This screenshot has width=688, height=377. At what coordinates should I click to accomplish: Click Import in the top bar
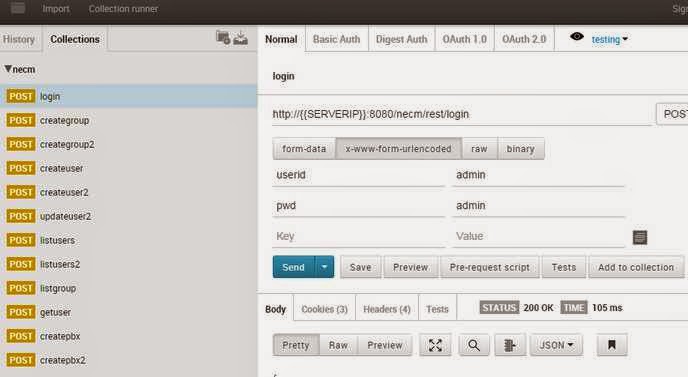click(x=56, y=9)
